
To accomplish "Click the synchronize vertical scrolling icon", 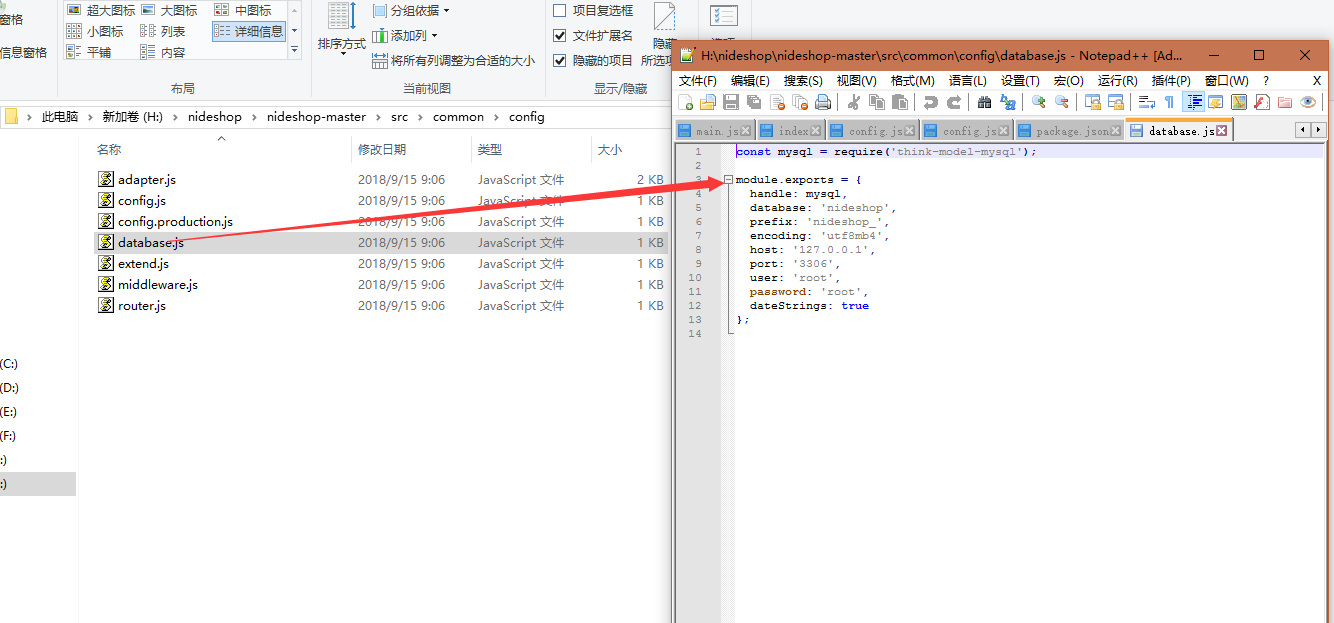I will (1093, 102).
